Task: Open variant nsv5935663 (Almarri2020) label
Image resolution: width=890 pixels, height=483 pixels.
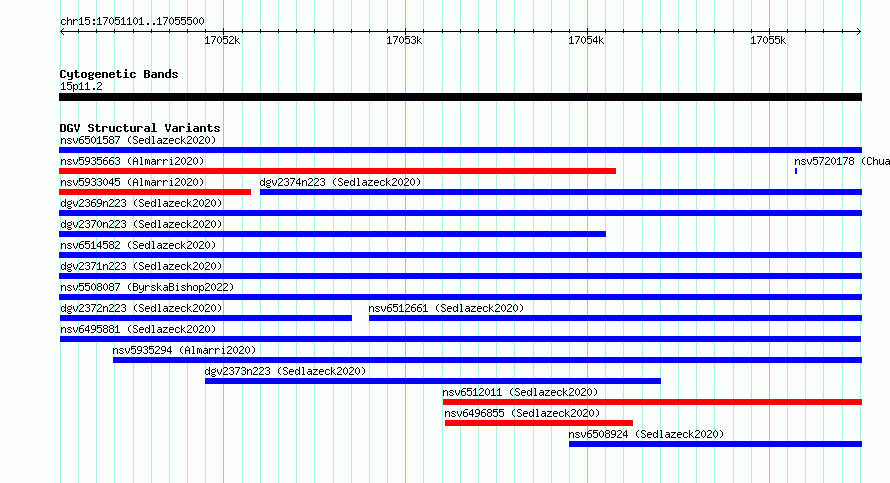Action: coord(132,161)
